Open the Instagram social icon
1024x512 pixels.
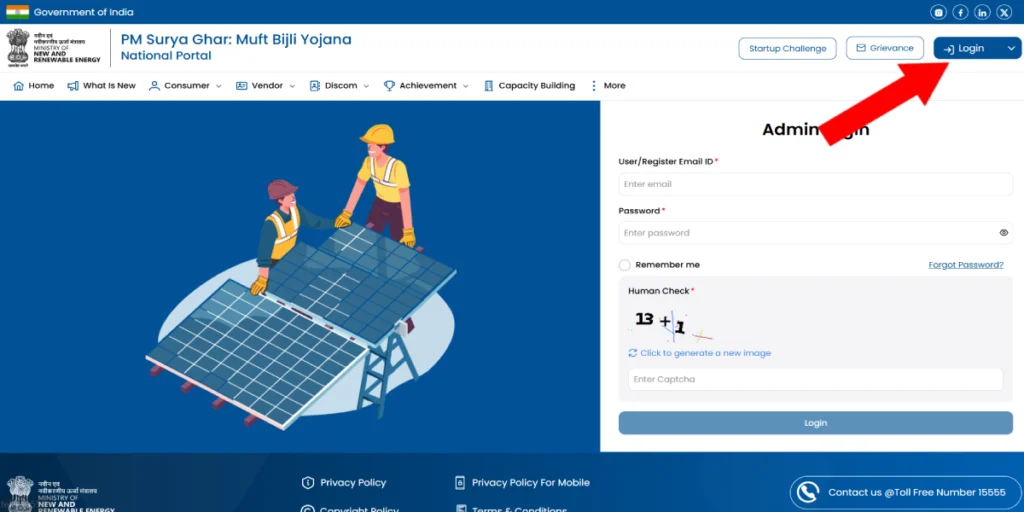[x=938, y=12]
